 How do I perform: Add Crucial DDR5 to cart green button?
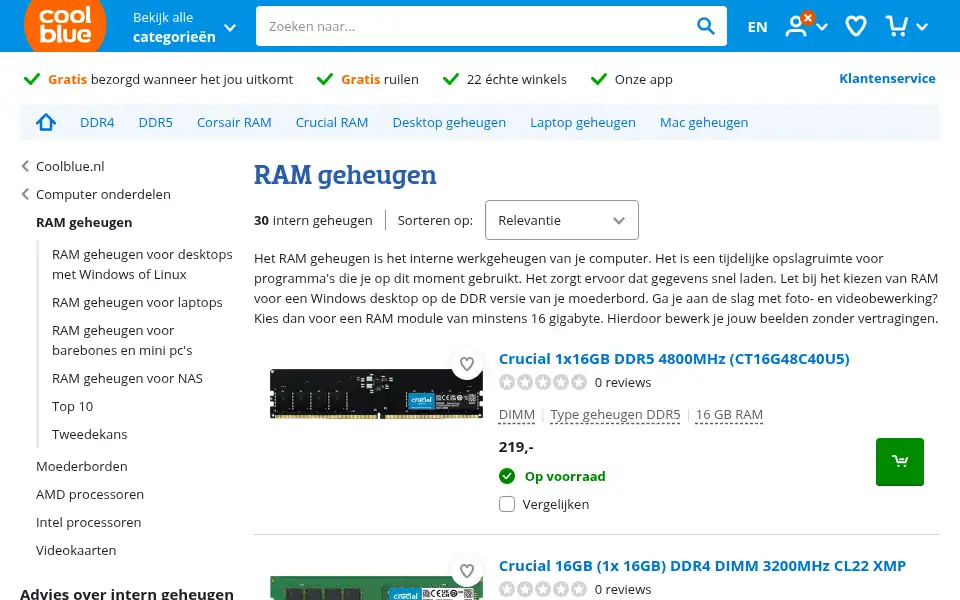(899, 462)
